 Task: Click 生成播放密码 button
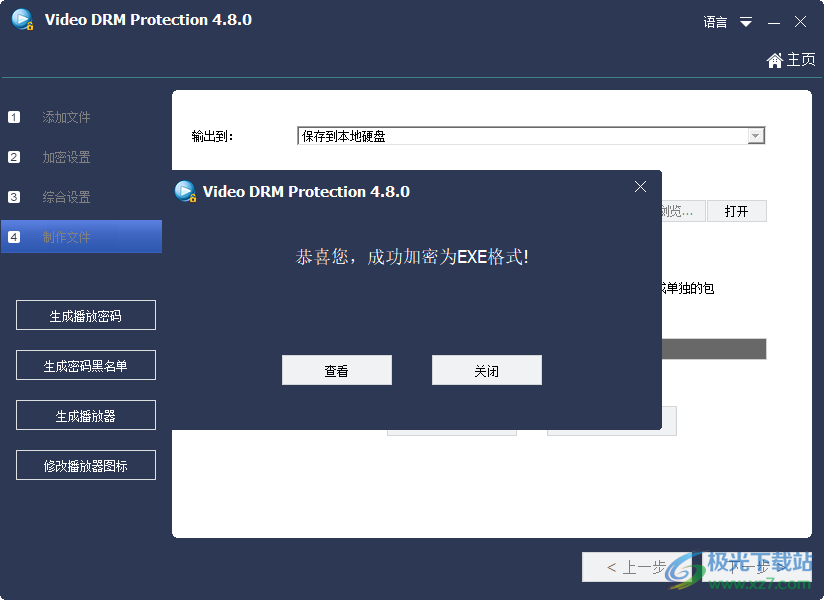[86, 315]
